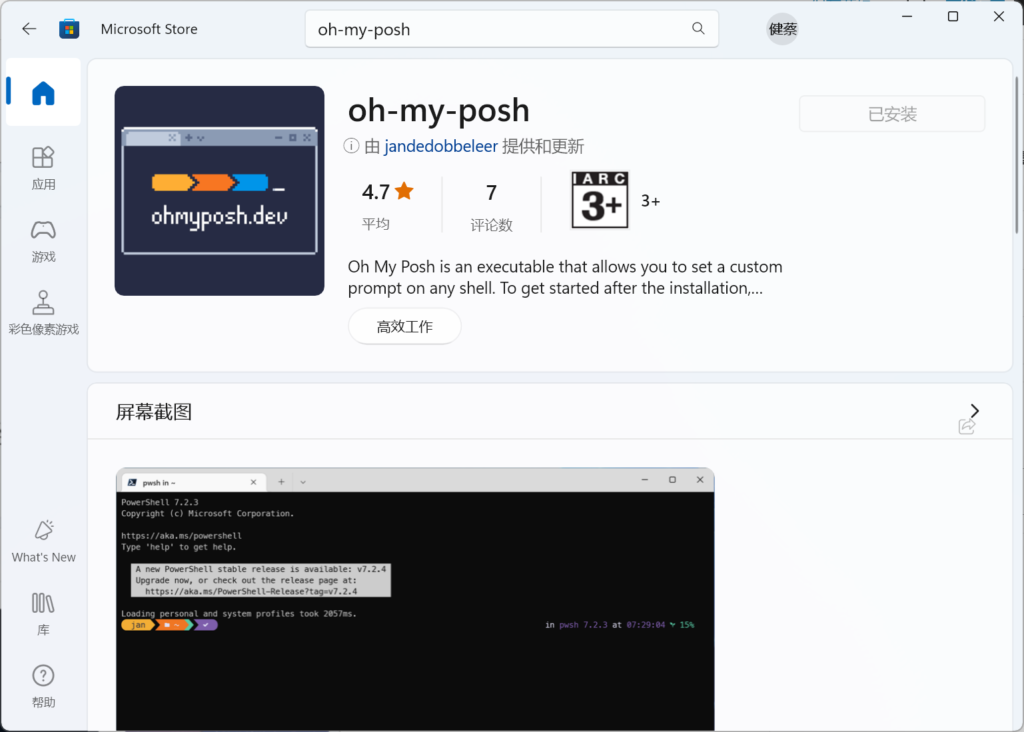Open the jandedobbeleer publisher link
Viewport: 1024px width, 732px height.
pyautogui.click(x=441, y=146)
